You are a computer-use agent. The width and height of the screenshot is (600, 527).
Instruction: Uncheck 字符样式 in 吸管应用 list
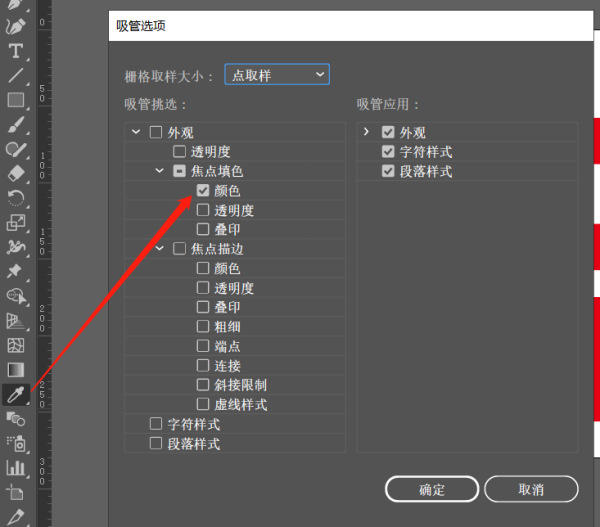388,152
